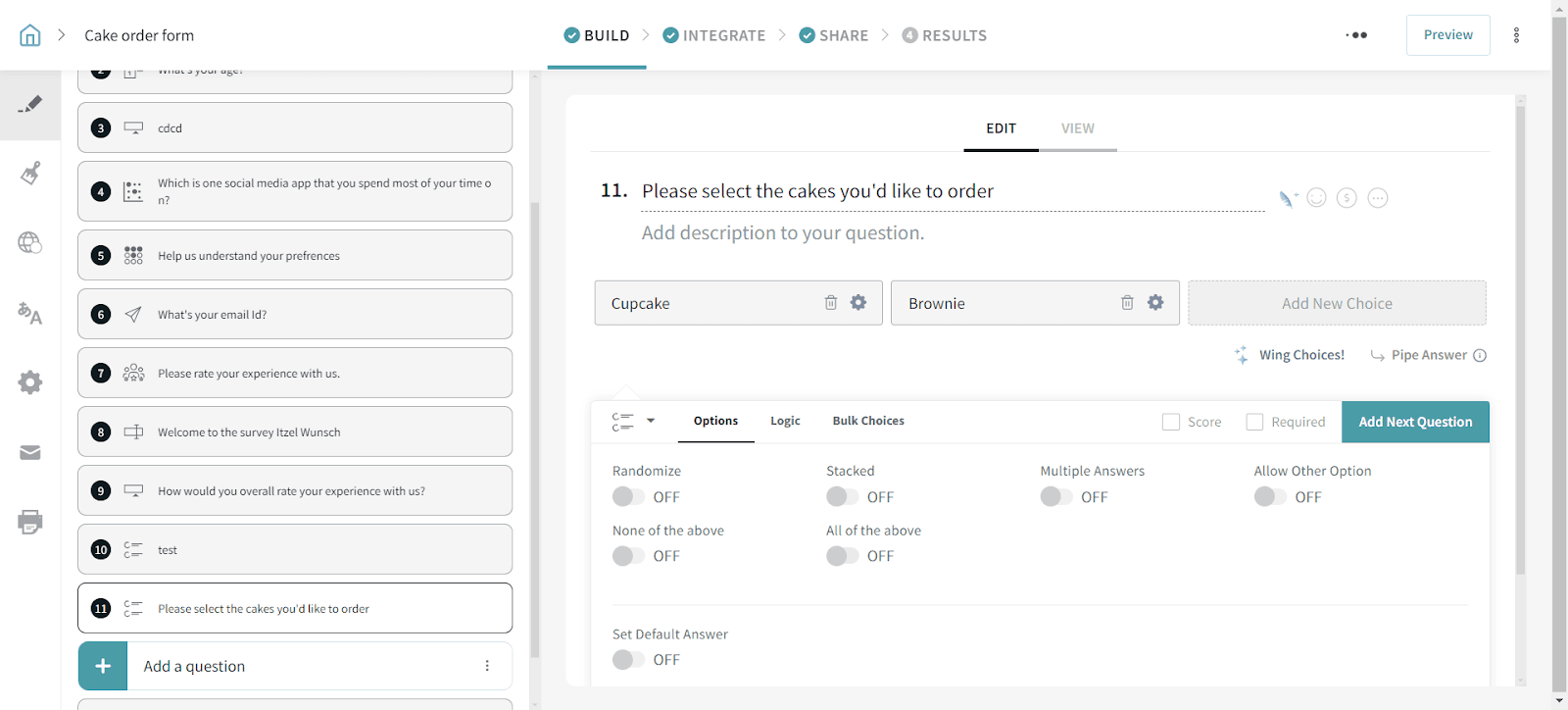The height and width of the screenshot is (710, 1568).
Task: Open the top-right kebab menu next to Preview
Action: 1516,35
